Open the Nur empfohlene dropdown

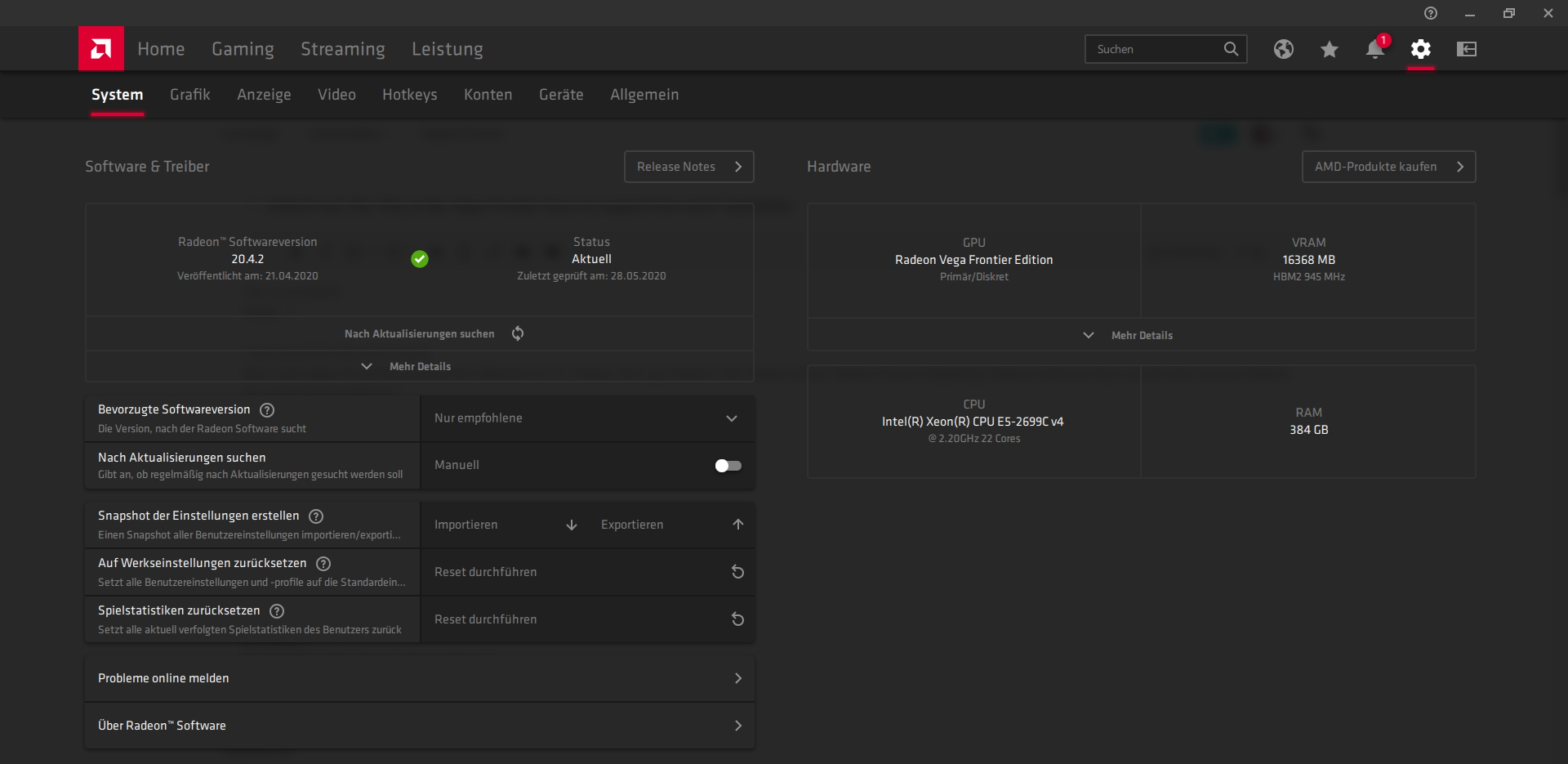[x=587, y=418]
